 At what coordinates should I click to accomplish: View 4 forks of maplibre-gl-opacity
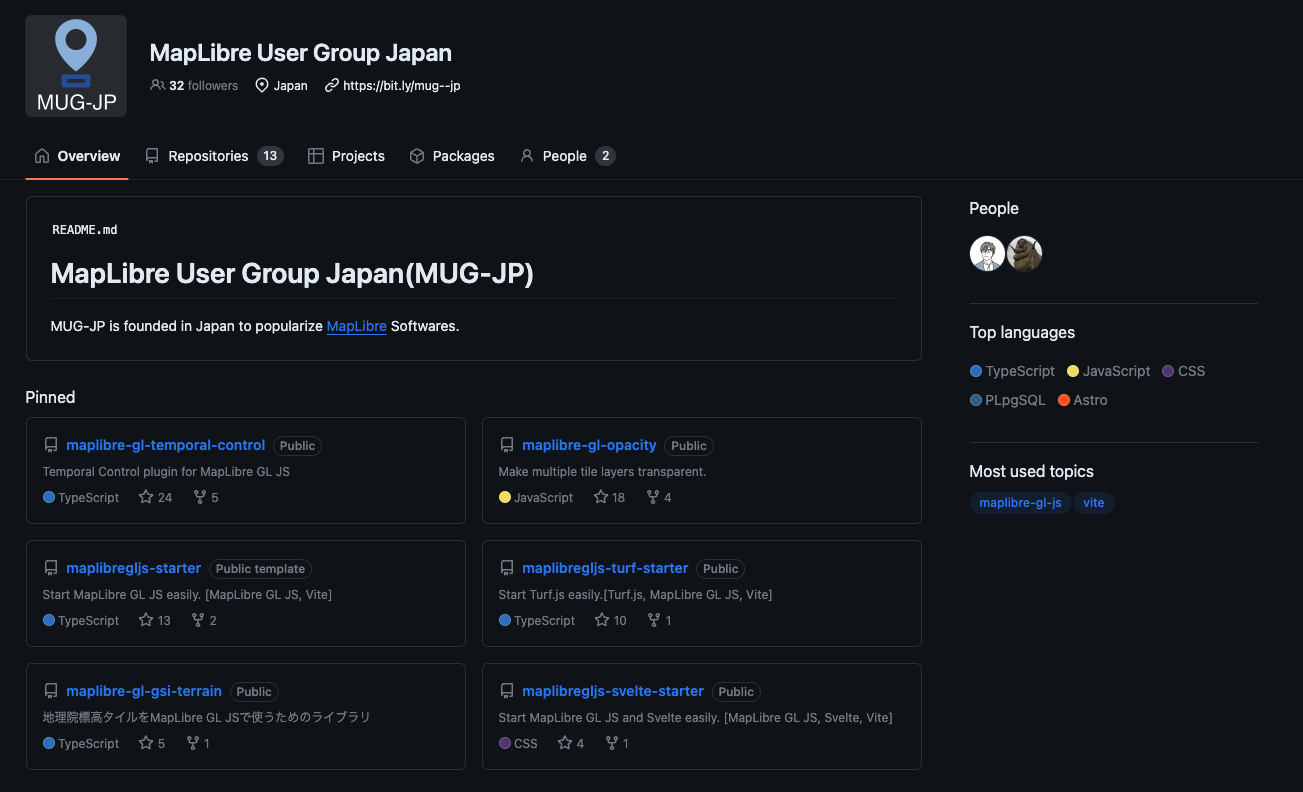[659, 497]
